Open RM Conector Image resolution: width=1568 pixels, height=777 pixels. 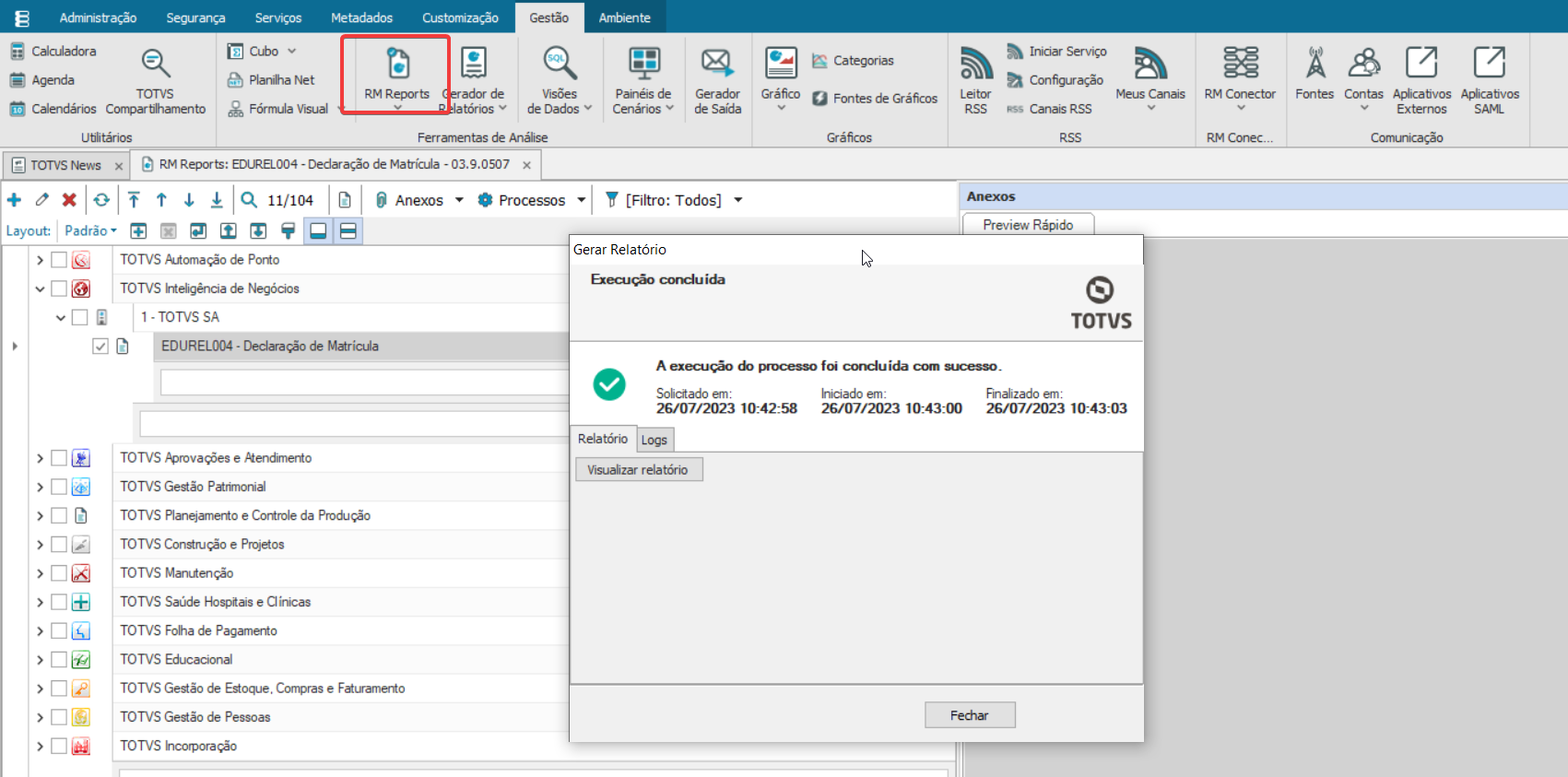[1240, 78]
